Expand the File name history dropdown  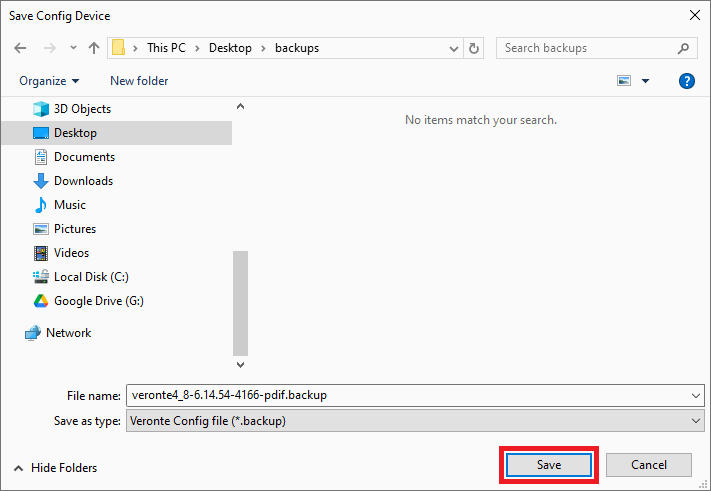pos(696,395)
